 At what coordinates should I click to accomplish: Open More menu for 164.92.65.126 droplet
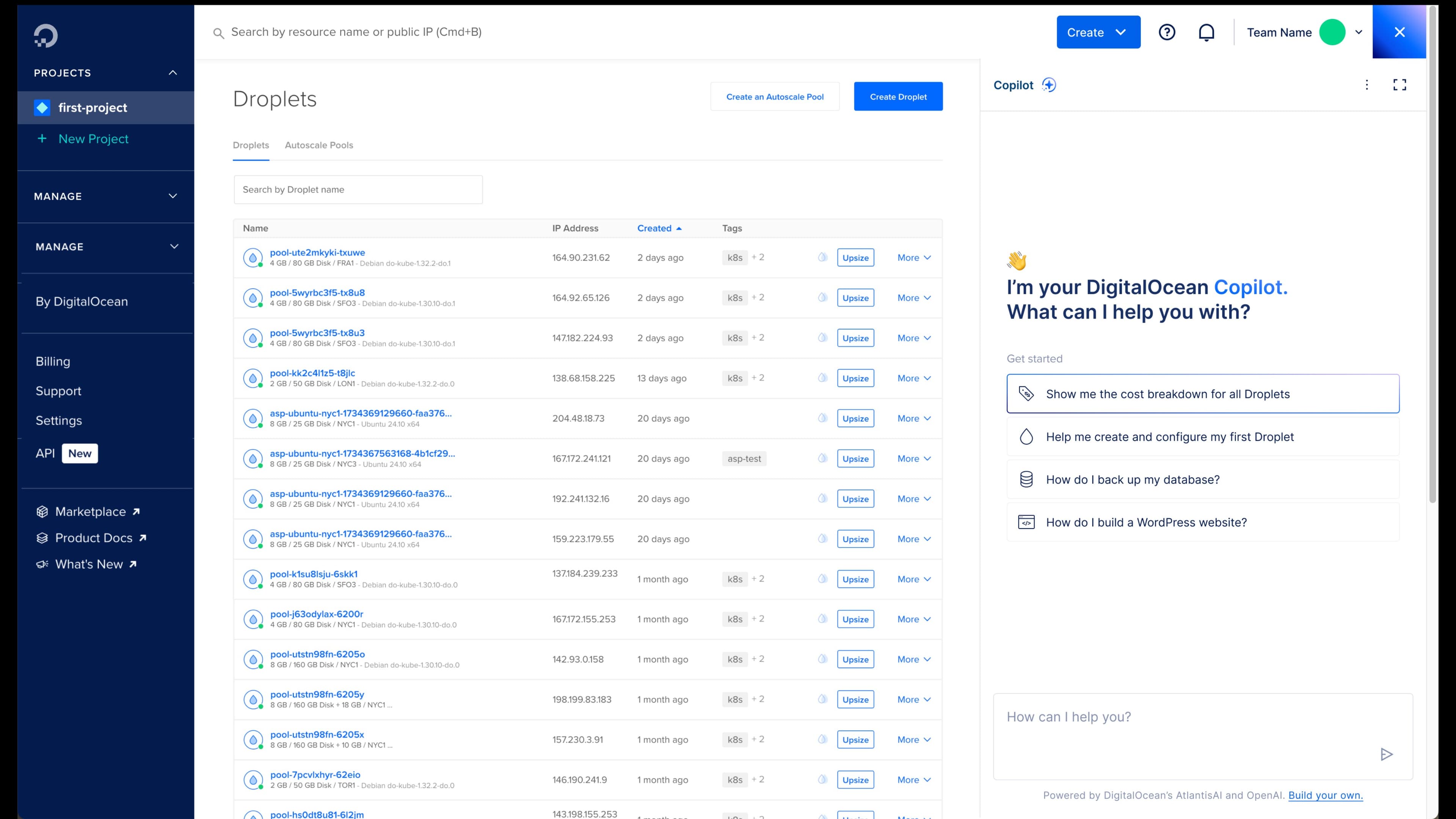click(x=913, y=298)
